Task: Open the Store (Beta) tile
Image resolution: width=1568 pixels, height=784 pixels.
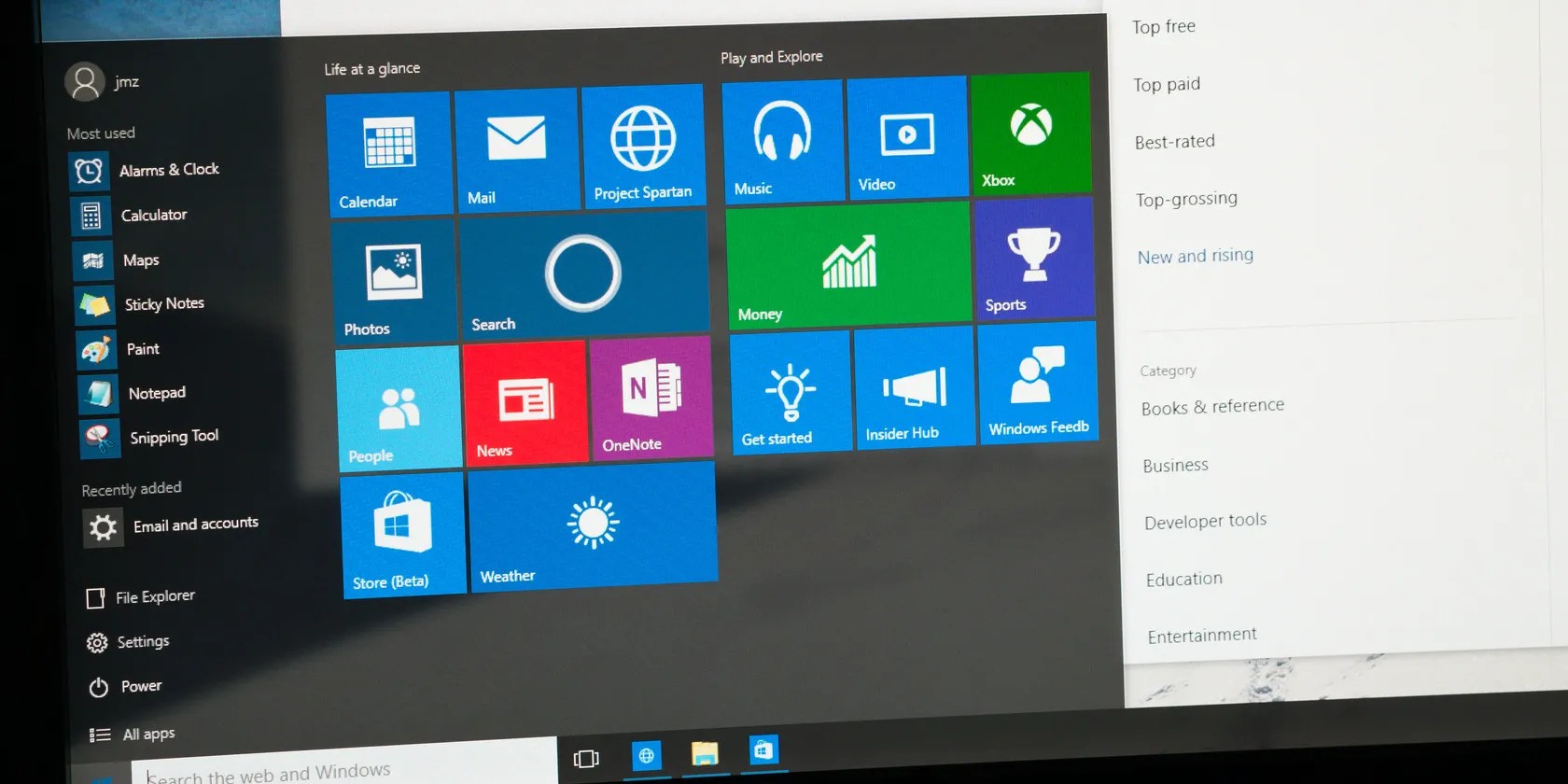Action: (x=403, y=535)
